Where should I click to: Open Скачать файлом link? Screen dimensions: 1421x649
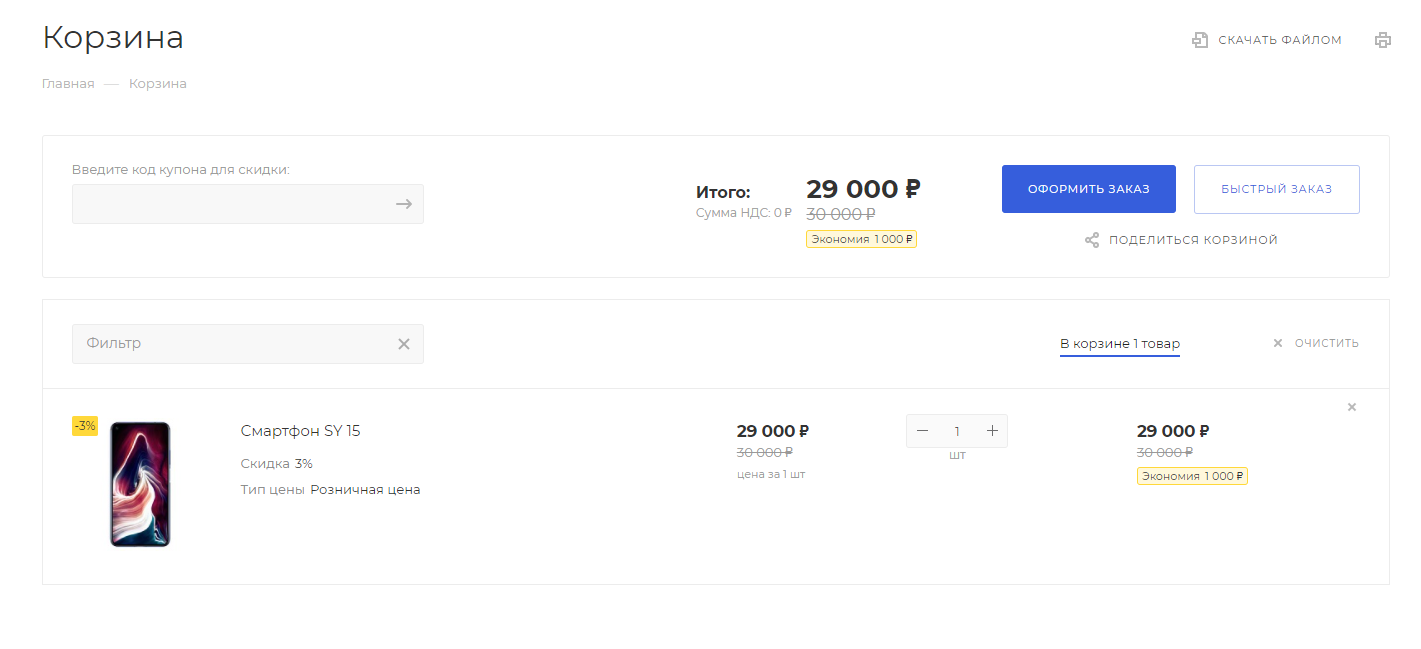pyautogui.click(x=1280, y=40)
